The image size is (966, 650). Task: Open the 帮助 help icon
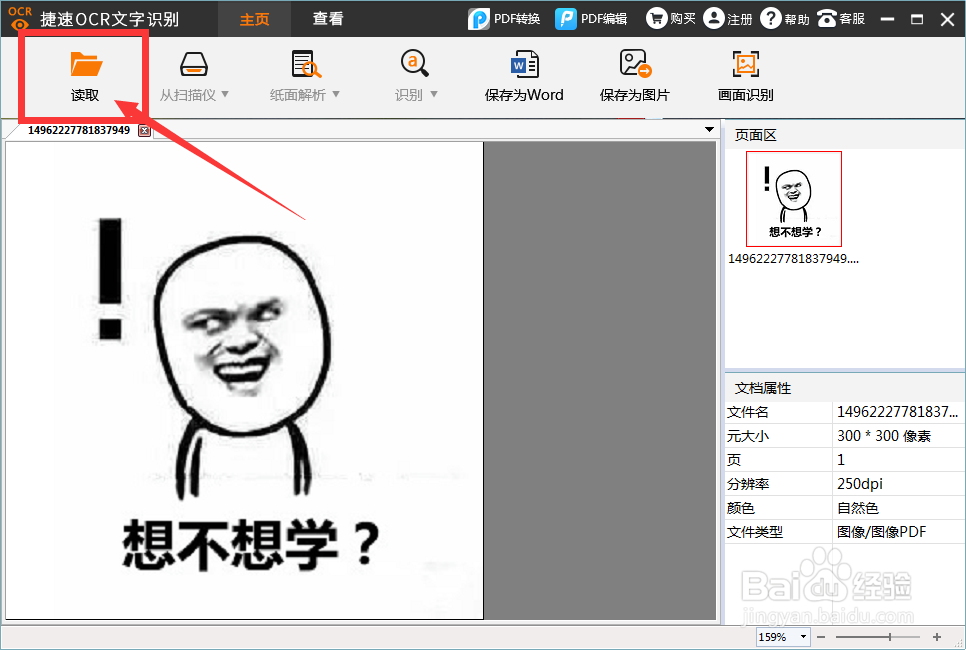click(770, 18)
